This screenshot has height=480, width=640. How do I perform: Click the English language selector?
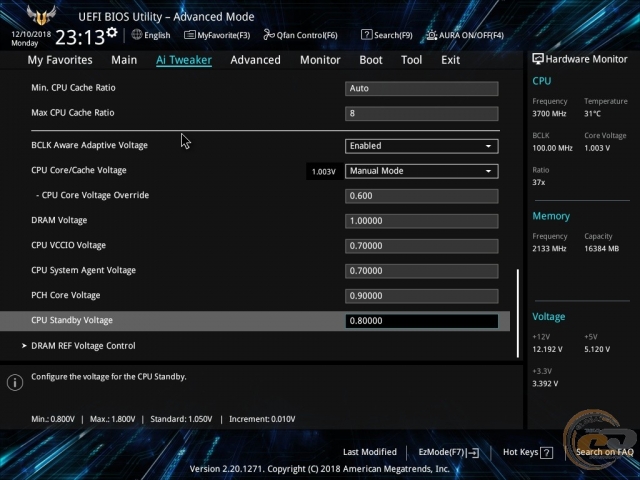(x=151, y=35)
